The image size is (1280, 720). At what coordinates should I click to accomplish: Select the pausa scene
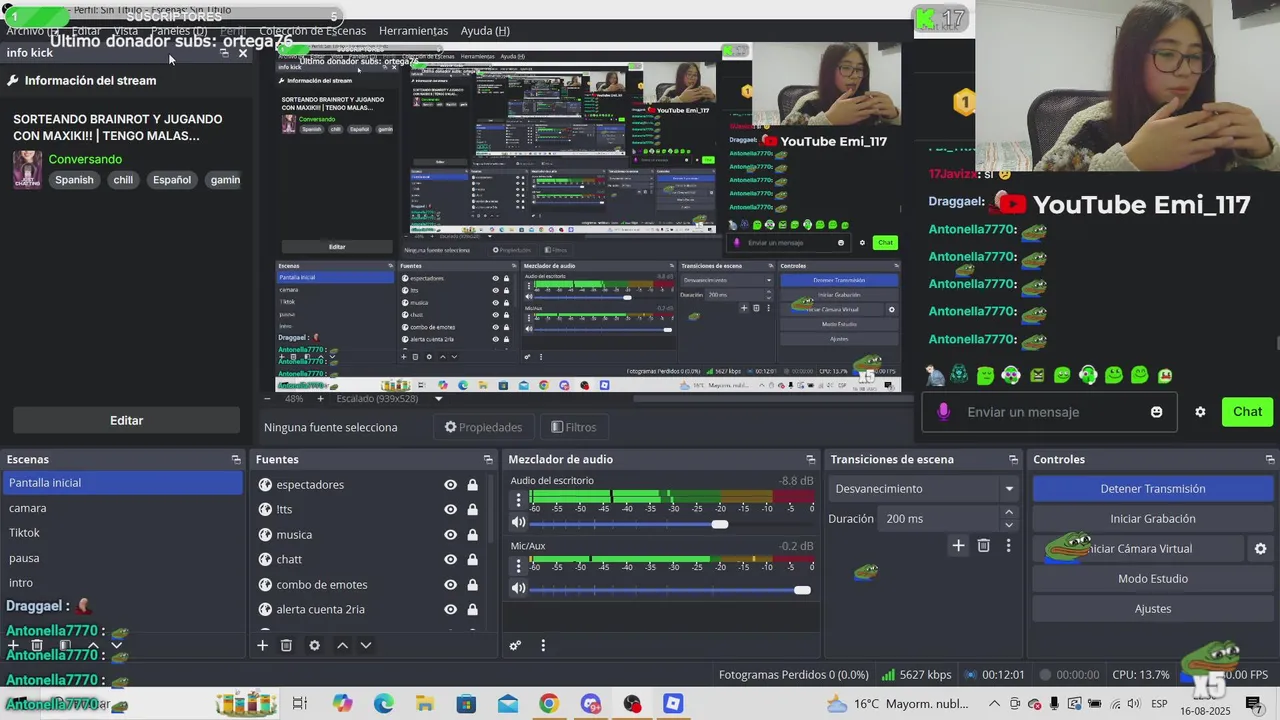pyautogui.click(x=122, y=558)
